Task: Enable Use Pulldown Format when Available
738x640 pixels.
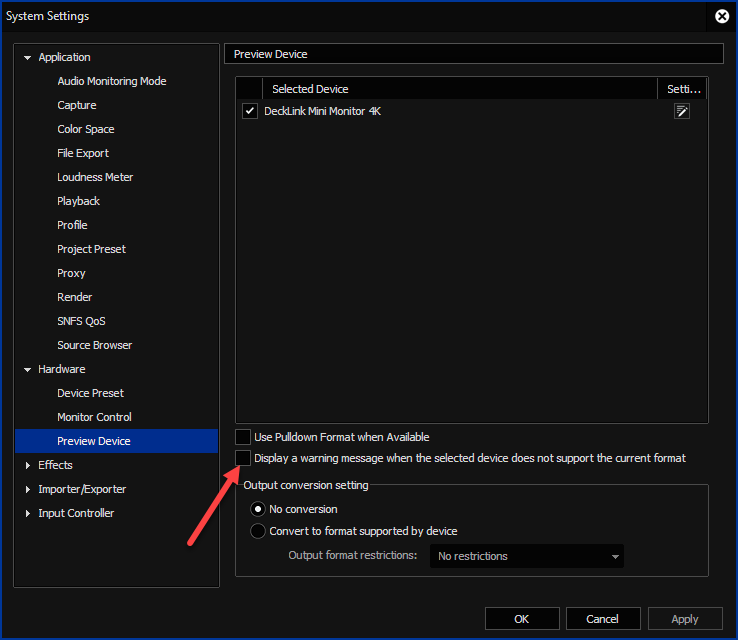Action: pos(243,437)
